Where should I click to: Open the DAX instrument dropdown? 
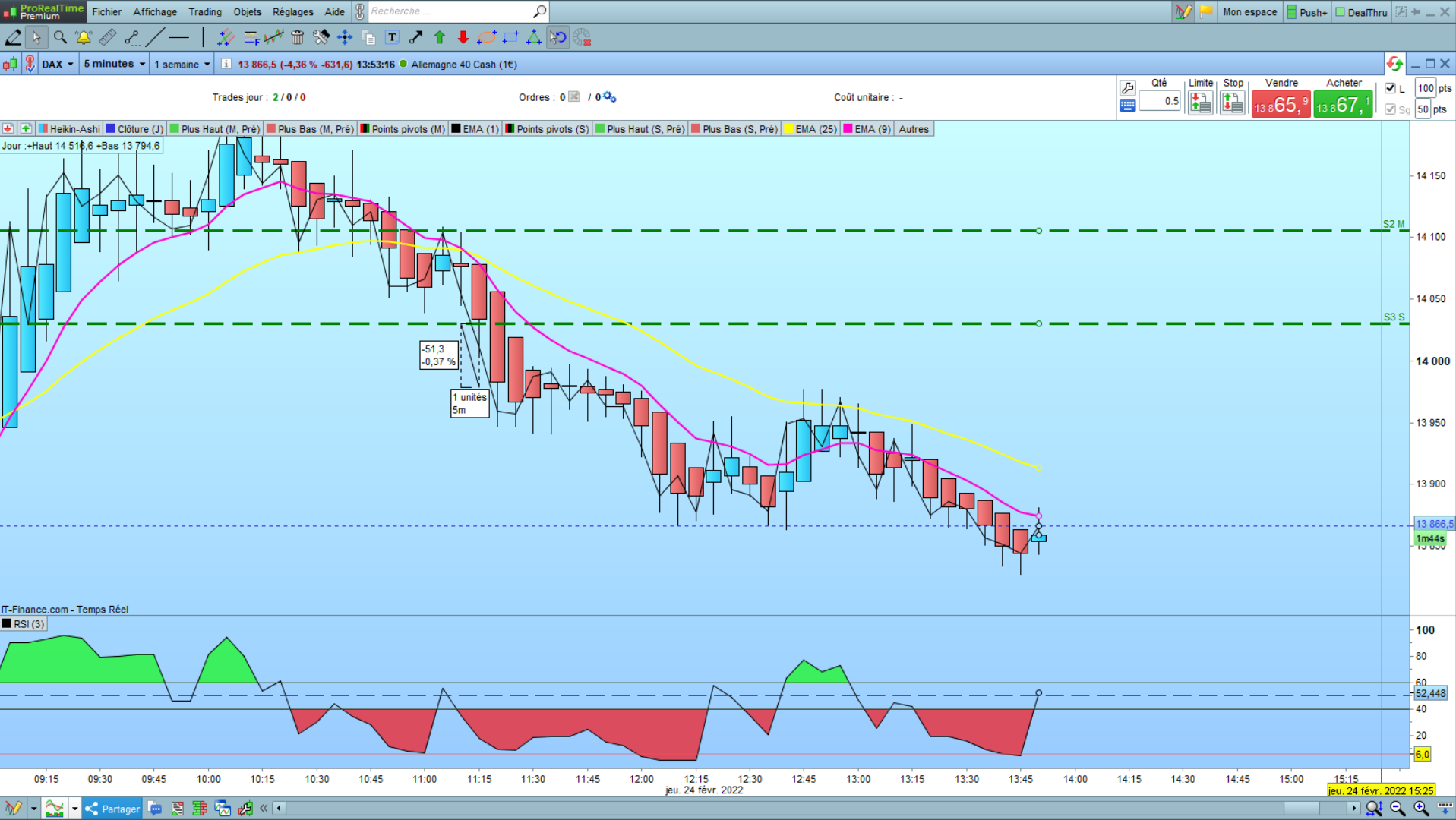click(58, 64)
